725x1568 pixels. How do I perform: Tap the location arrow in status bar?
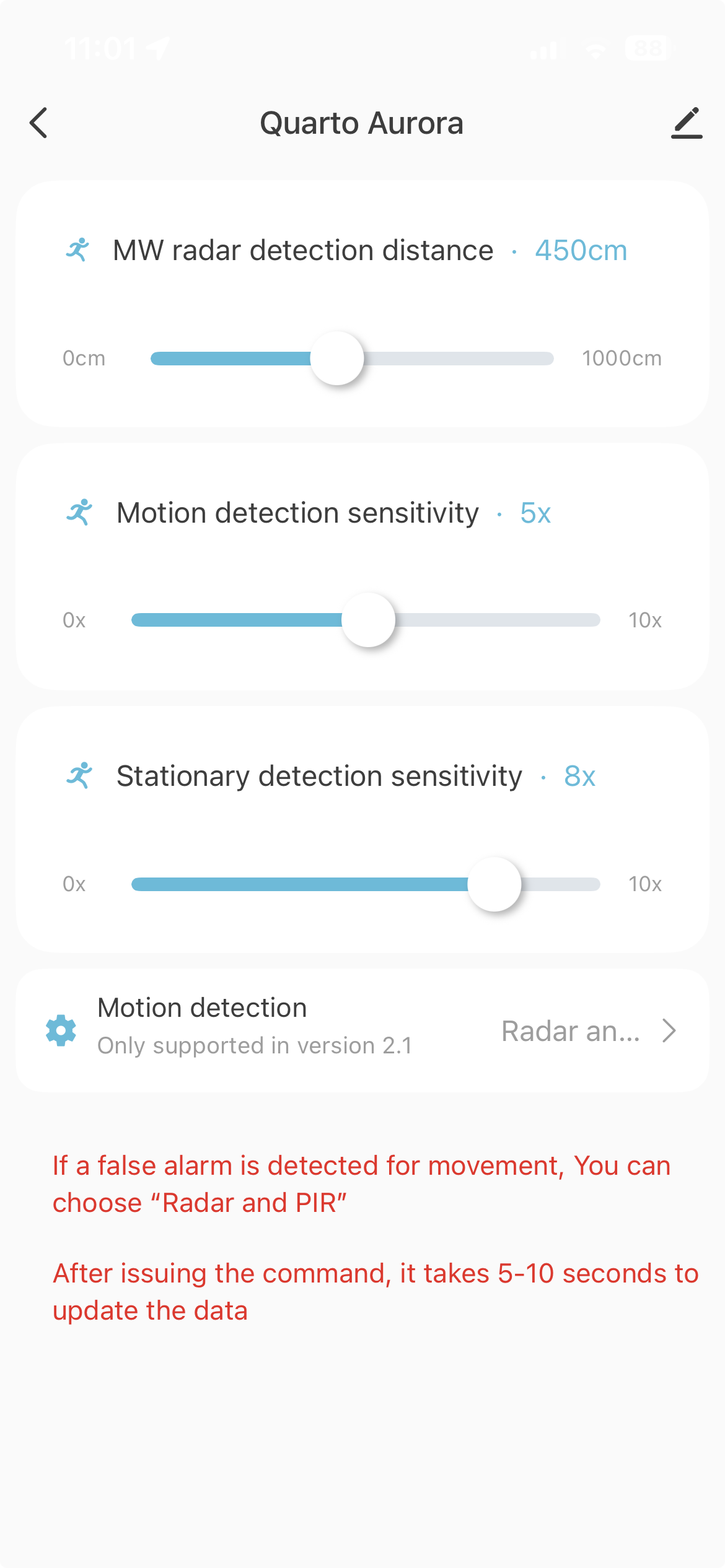click(158, 48)
